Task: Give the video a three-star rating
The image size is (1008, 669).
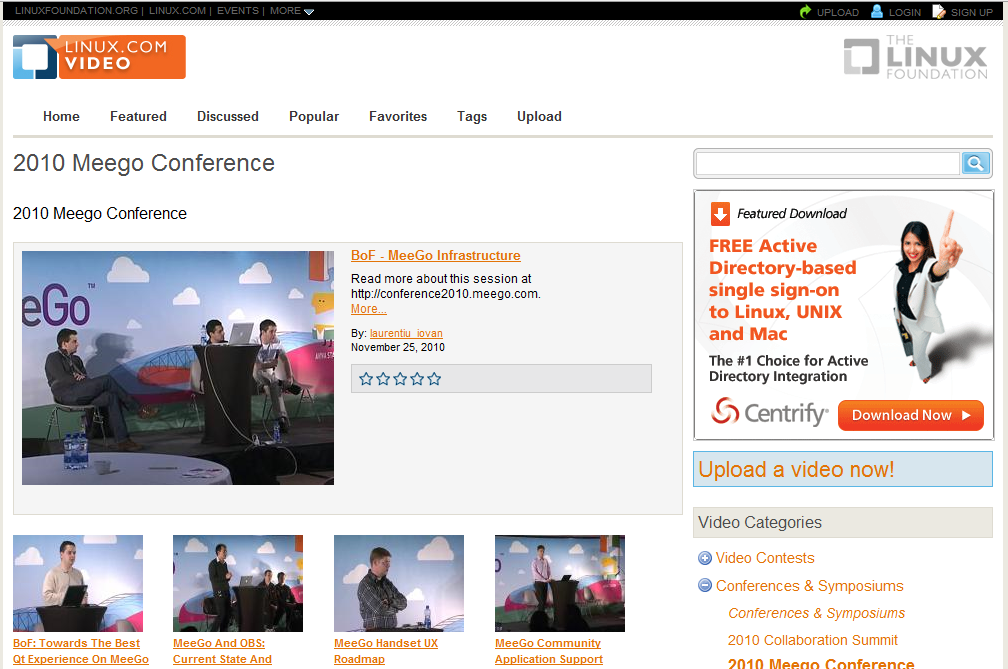Action: click(400, 379)
